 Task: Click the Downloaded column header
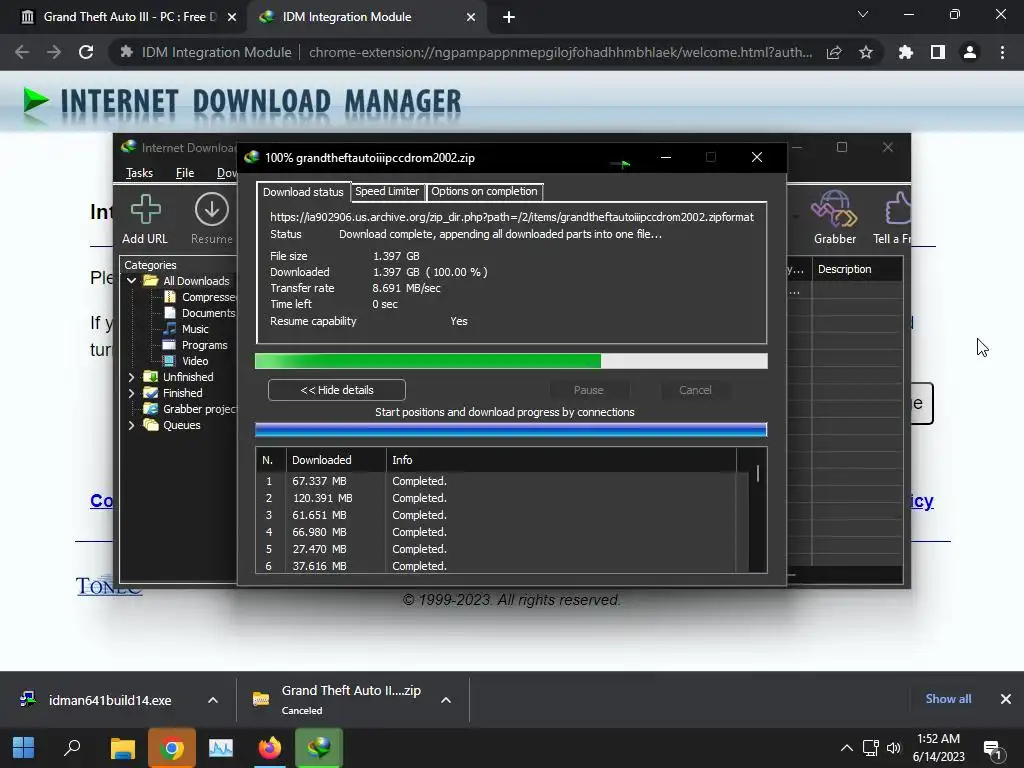click(x=336, y=460)
